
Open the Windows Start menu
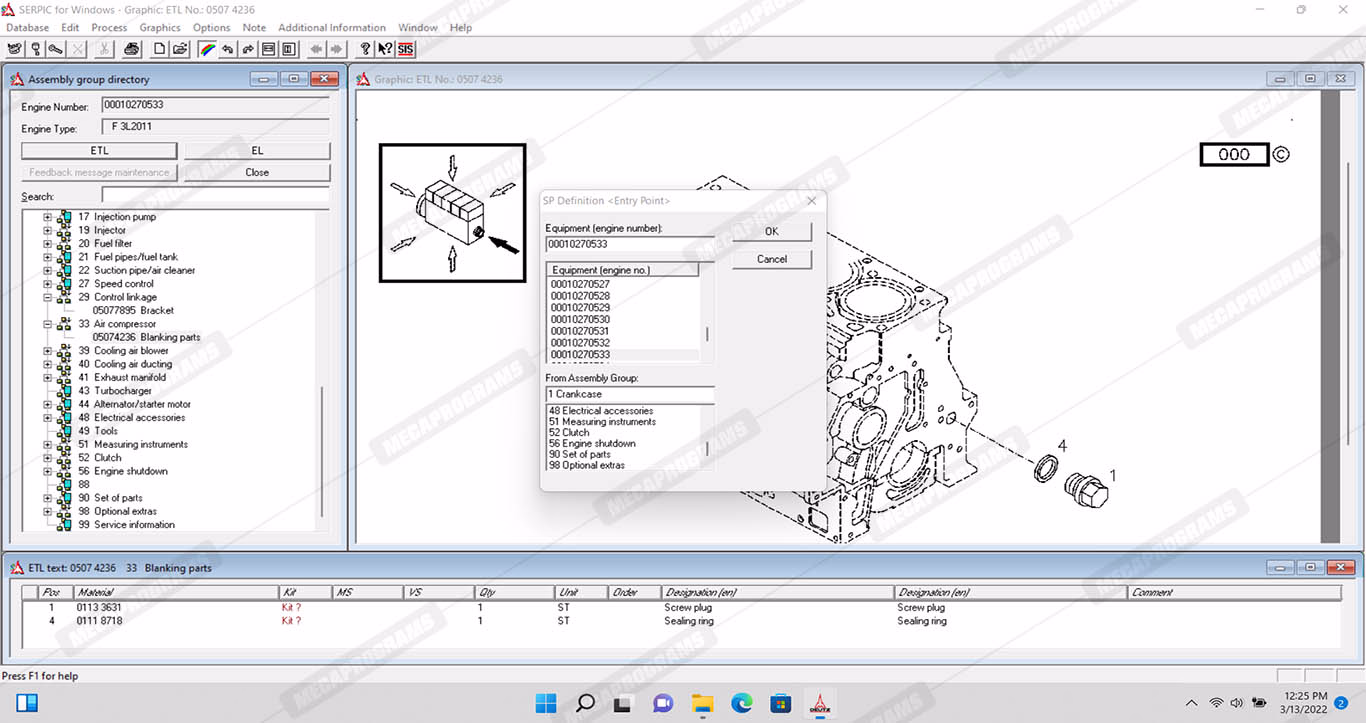tap(546, 703)
